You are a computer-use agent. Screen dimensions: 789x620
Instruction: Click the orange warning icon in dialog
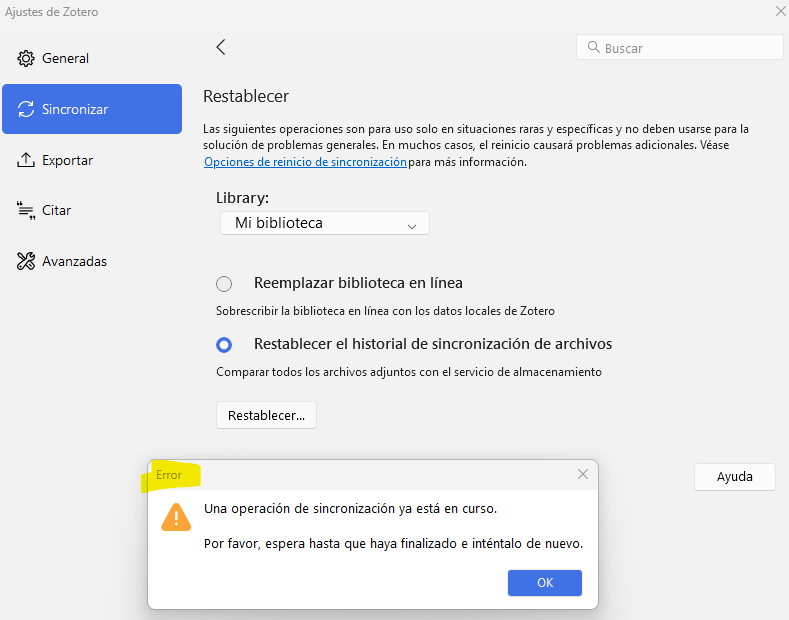click(176, 517)
